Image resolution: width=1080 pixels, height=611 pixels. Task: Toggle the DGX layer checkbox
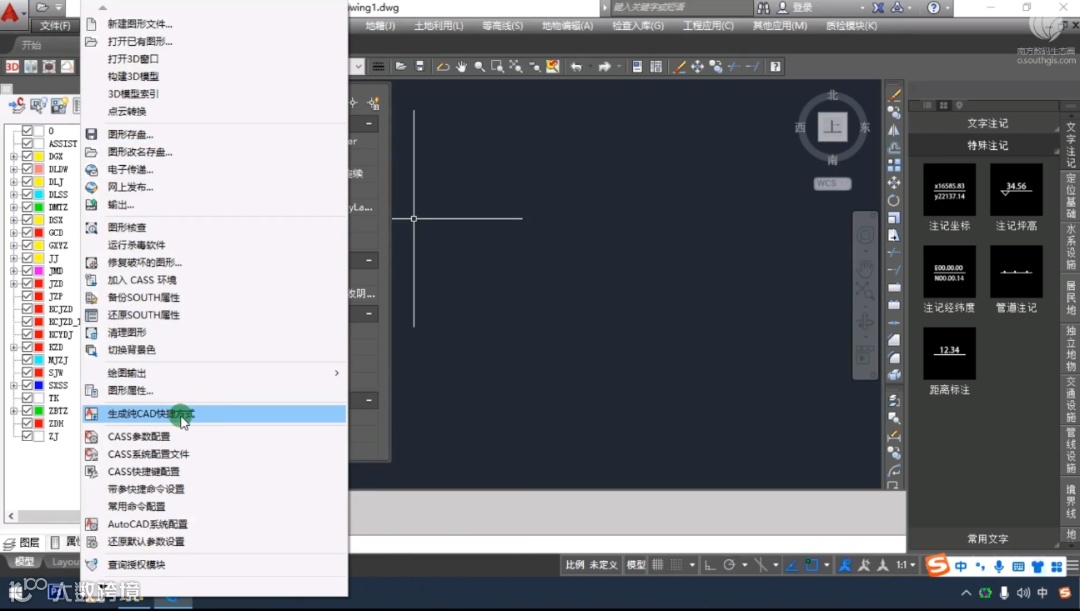pos(27,156)
